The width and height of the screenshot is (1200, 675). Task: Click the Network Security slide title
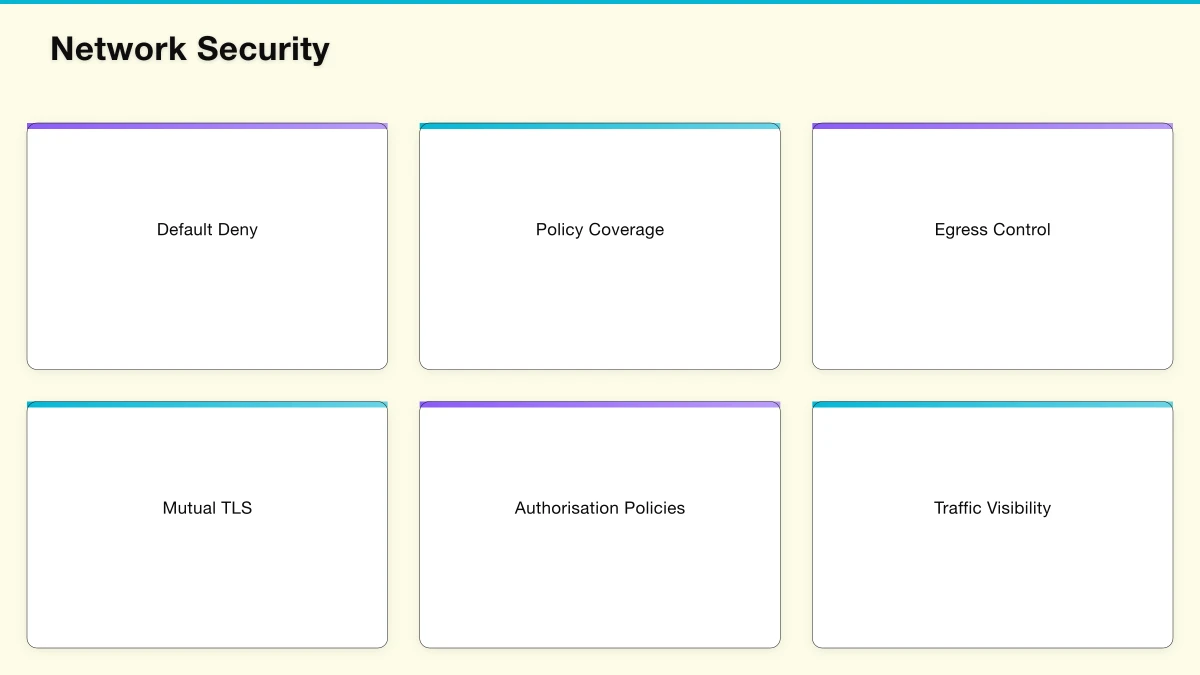tap(190, 49)
